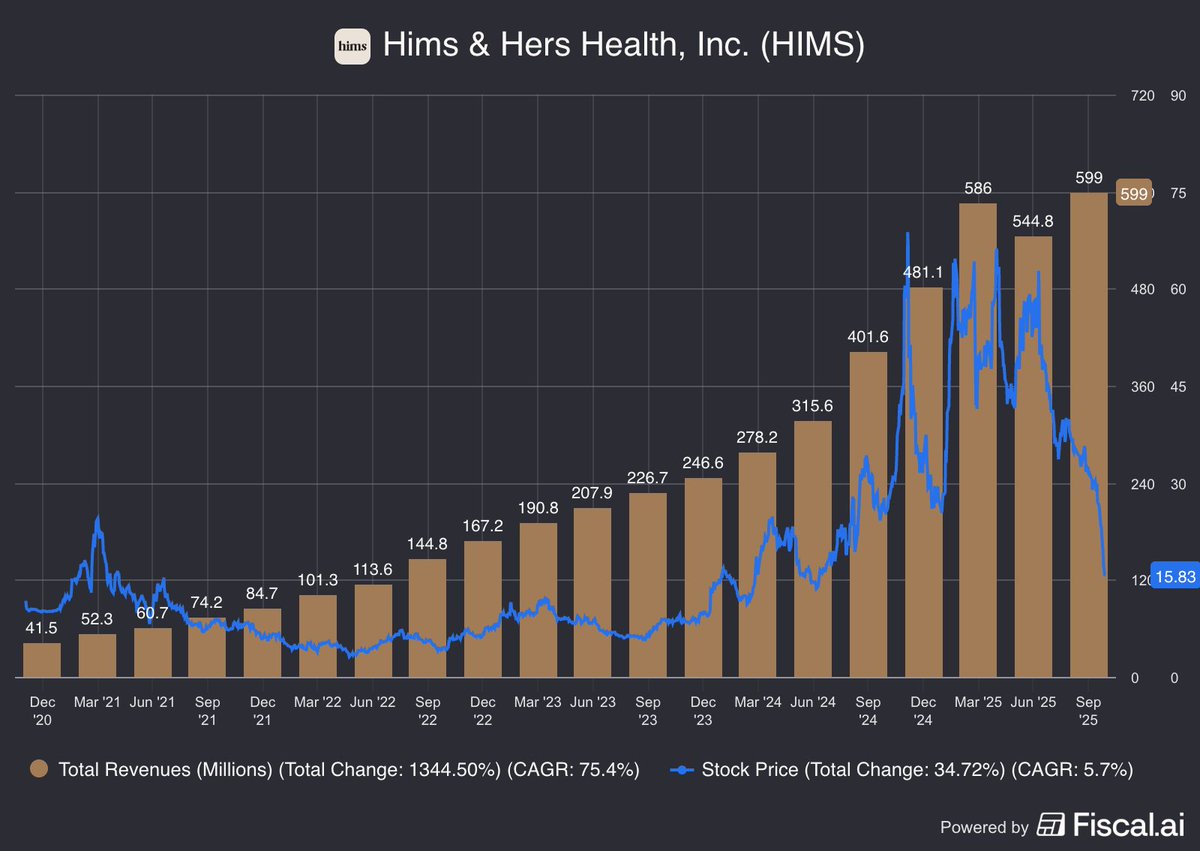Select the bar labeled 481.1

point(923,484)
